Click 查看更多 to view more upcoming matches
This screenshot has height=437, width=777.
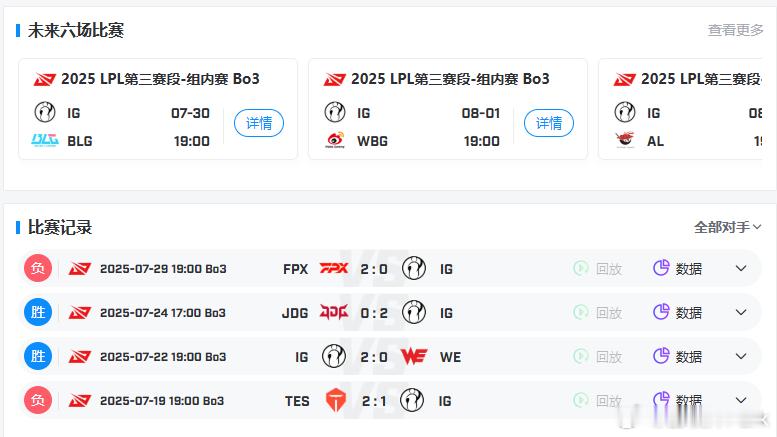[735, 30]
